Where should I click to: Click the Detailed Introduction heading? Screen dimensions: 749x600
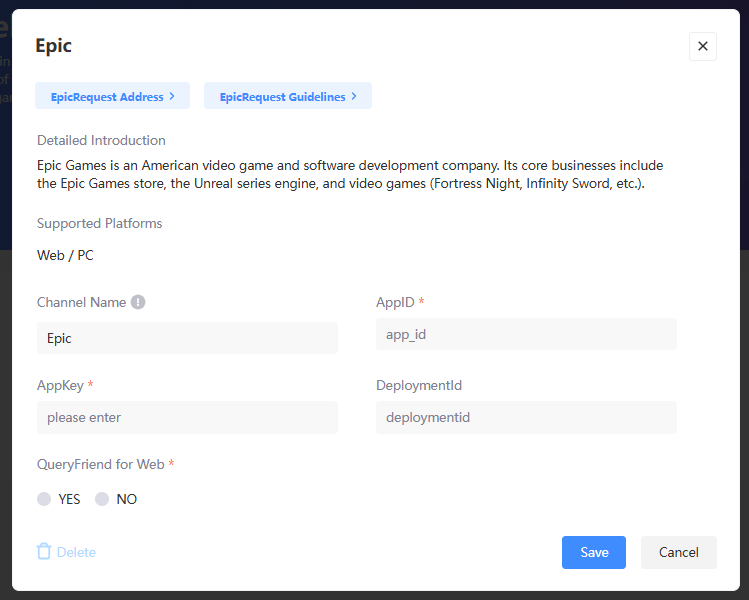click(x=101, y=140)
